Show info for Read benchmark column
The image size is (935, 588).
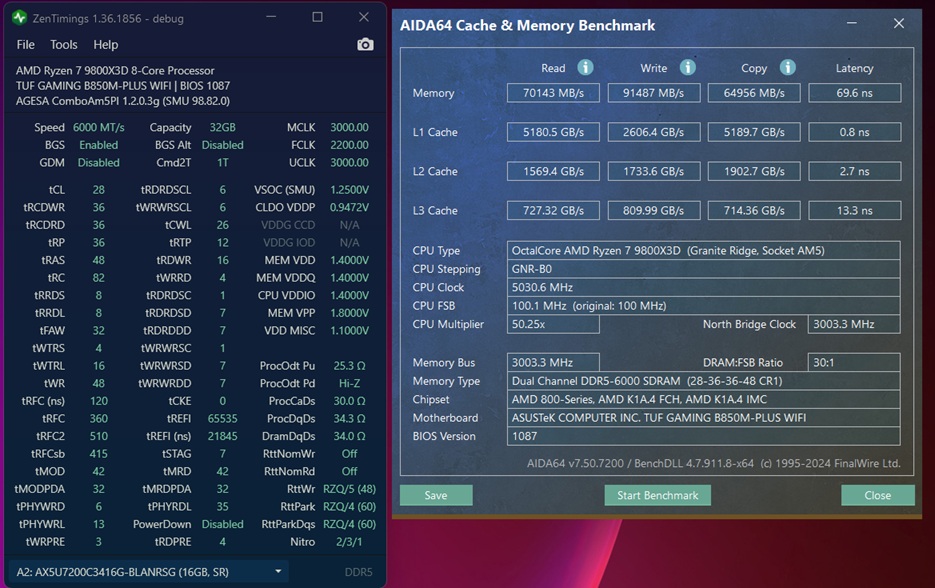coord(585,67)
